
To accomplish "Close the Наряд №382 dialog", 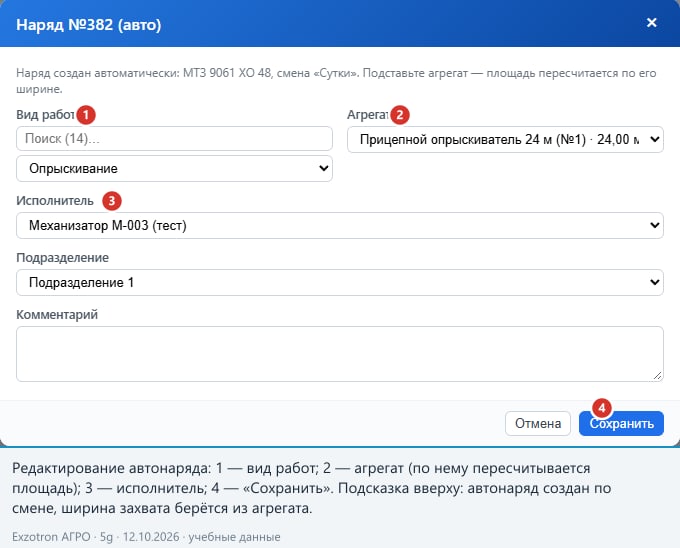I will [x=651, y=23].
